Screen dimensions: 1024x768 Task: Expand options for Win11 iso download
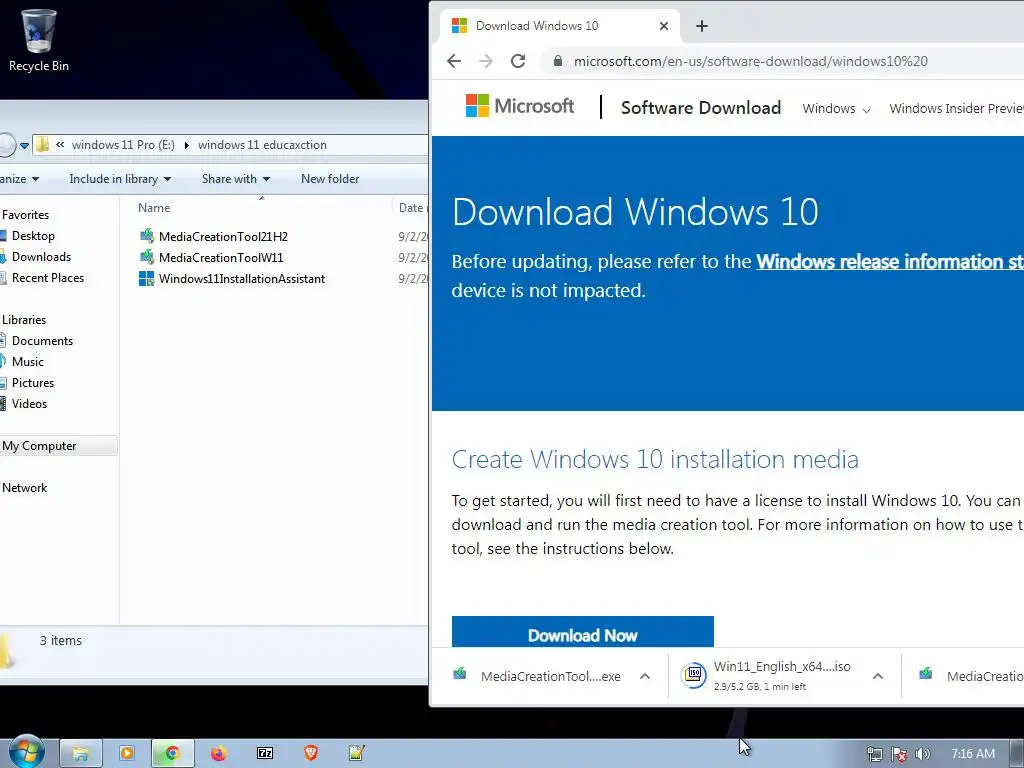878,677
